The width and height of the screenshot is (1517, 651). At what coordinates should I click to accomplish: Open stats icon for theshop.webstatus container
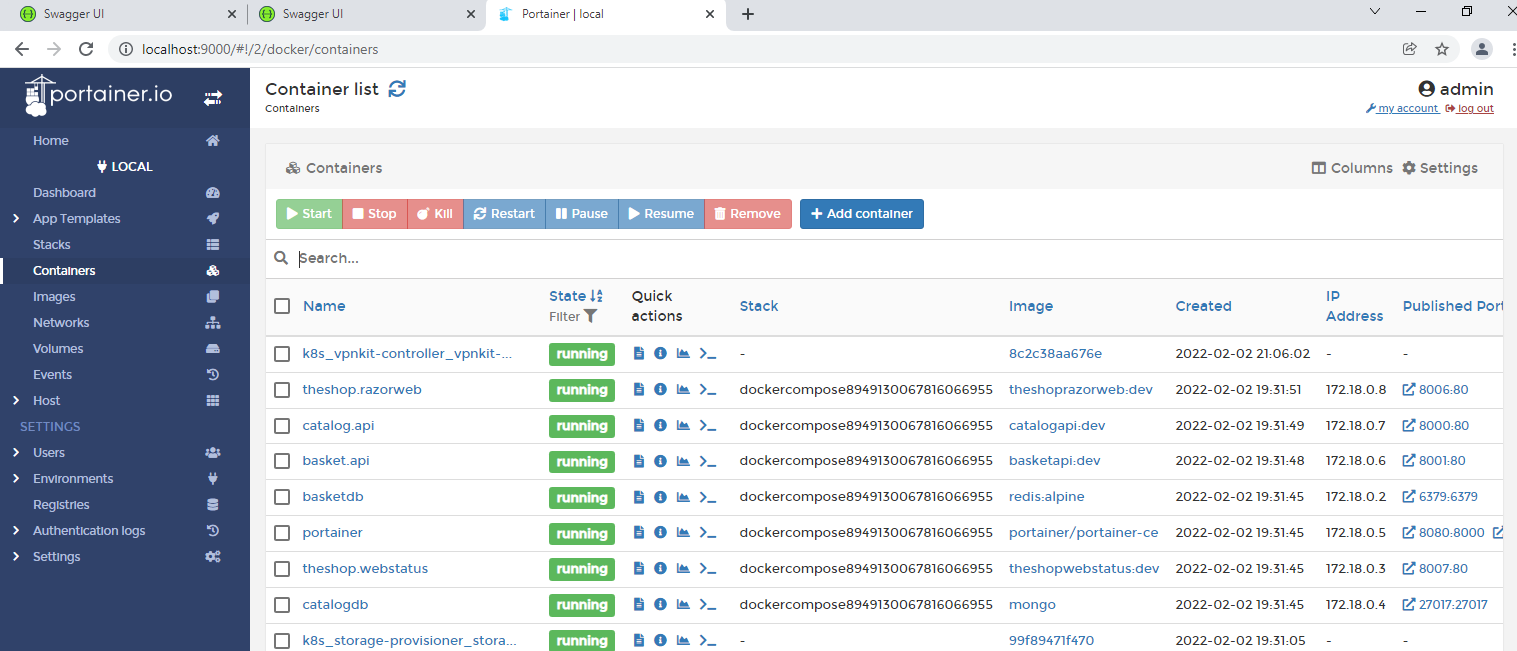pyautogui.click(x=683, y=569)
